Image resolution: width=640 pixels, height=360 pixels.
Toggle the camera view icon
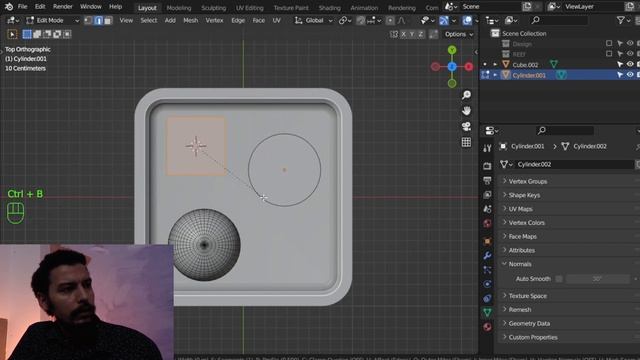tap(466, 127)
